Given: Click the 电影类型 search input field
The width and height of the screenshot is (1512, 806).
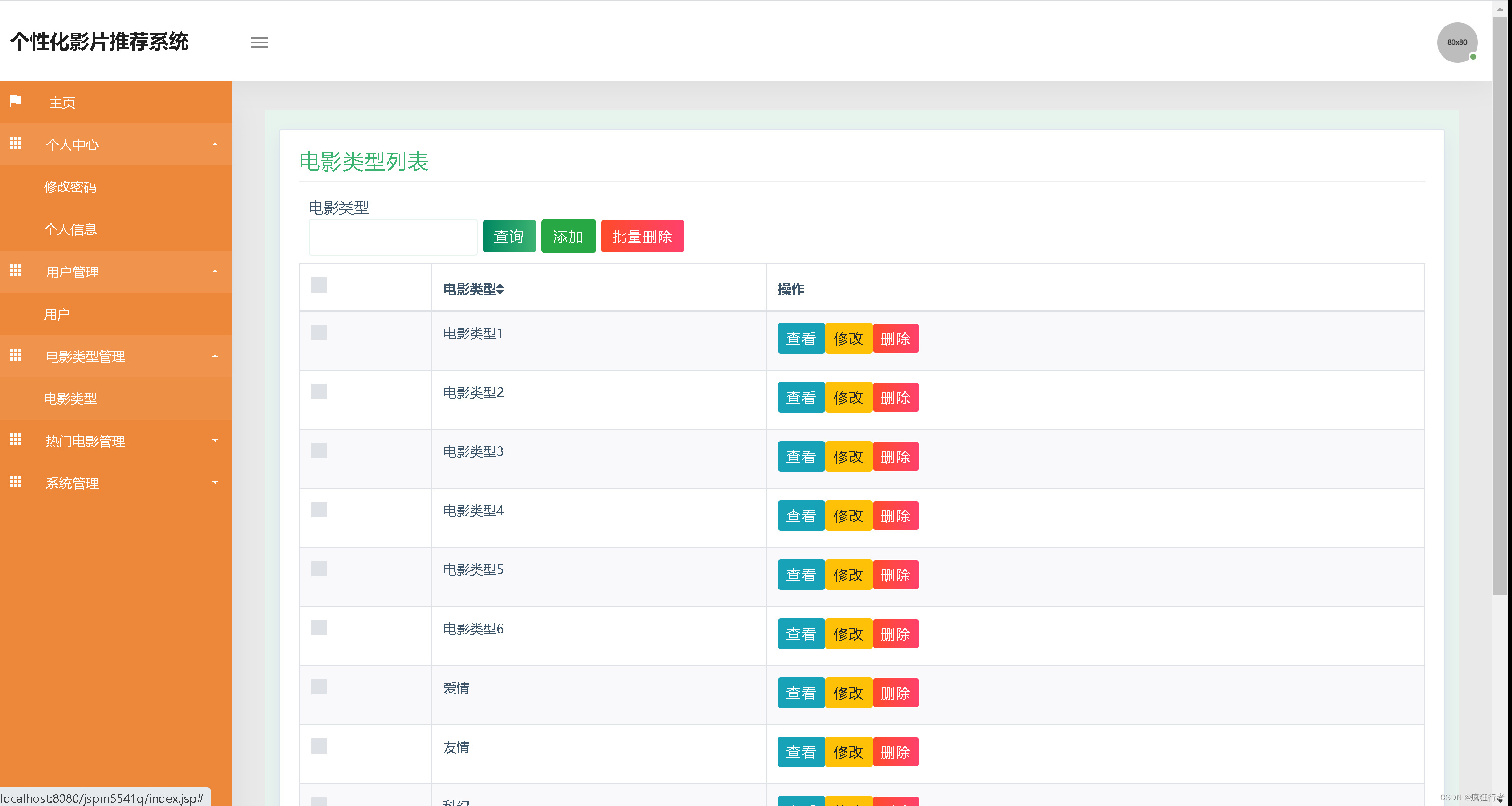Looking at the screenshot, I should click(393, 237).
